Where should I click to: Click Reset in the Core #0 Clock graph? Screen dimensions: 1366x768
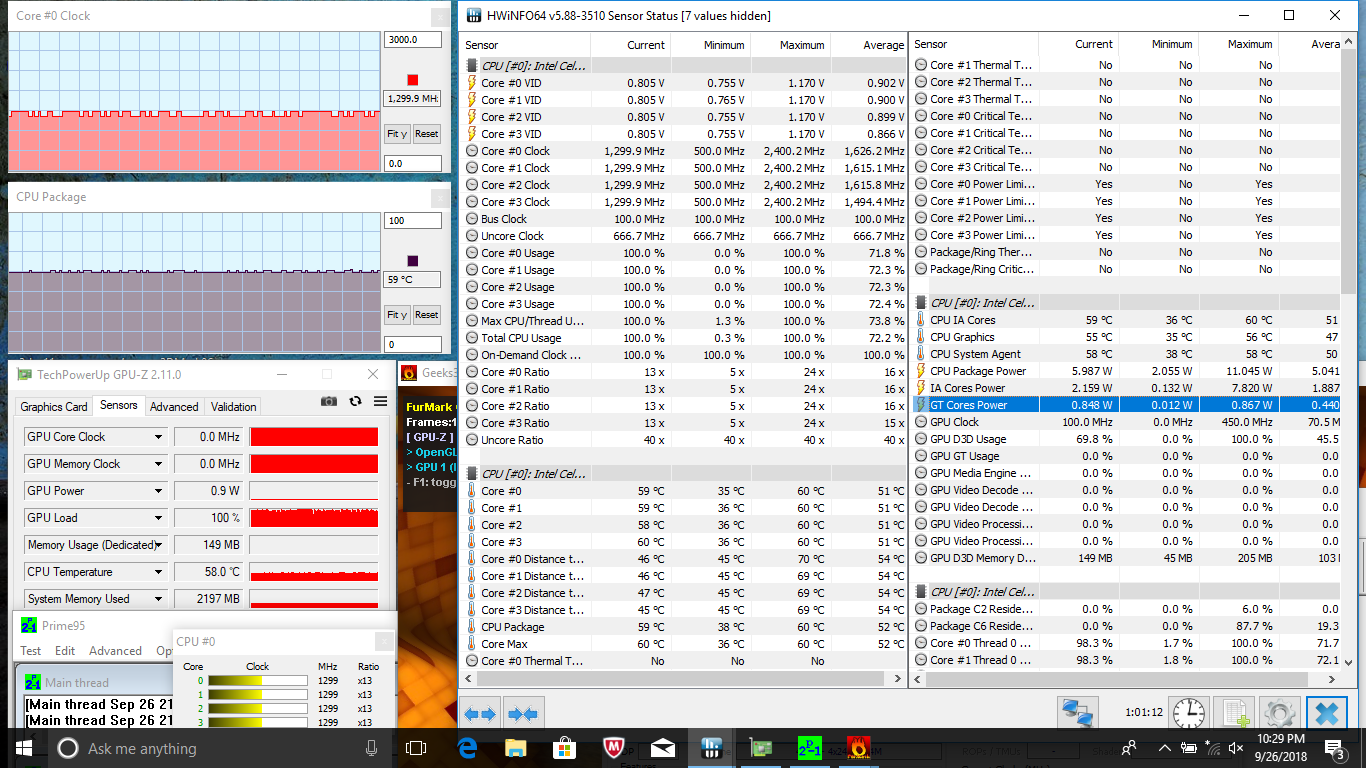pos(427,134)
